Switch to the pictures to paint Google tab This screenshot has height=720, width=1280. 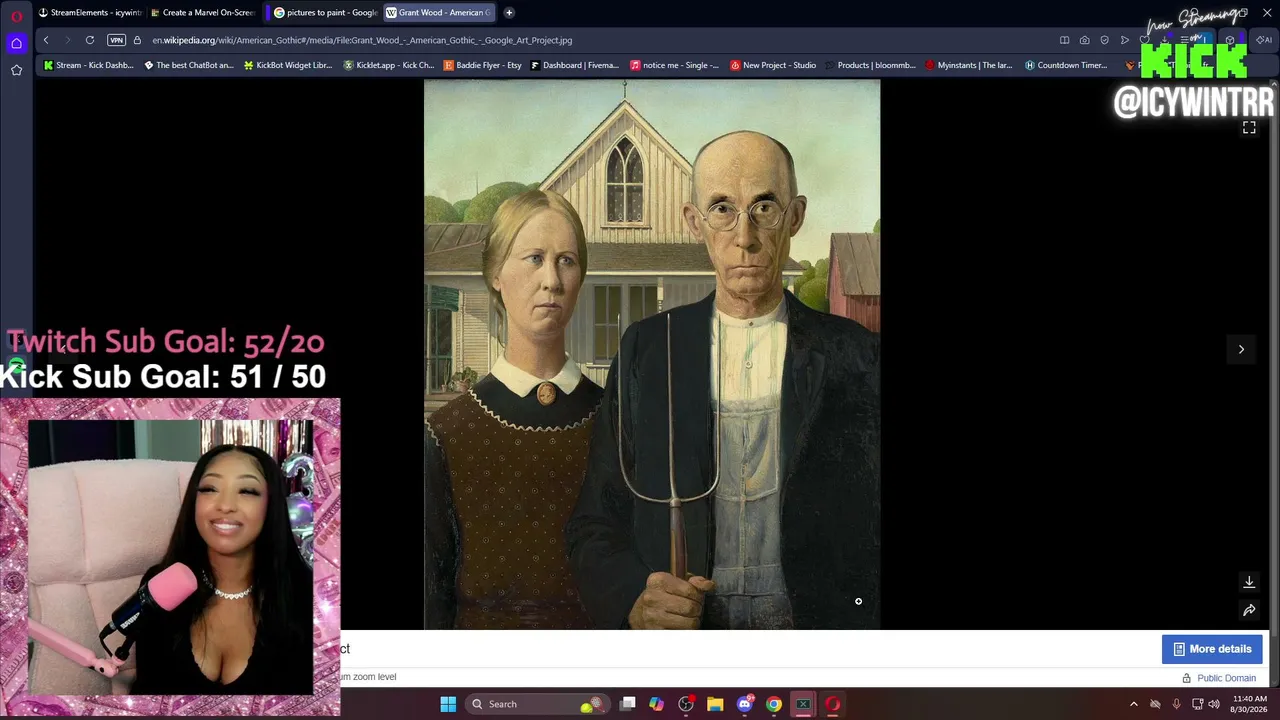tap(325, 13)
